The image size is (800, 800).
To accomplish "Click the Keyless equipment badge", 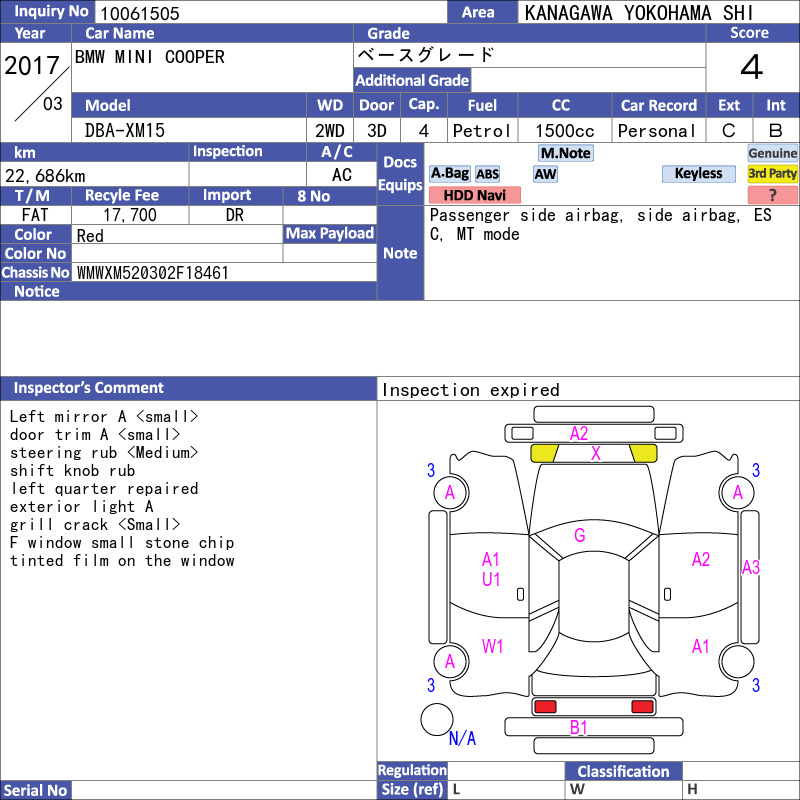I will pos(698,173).
